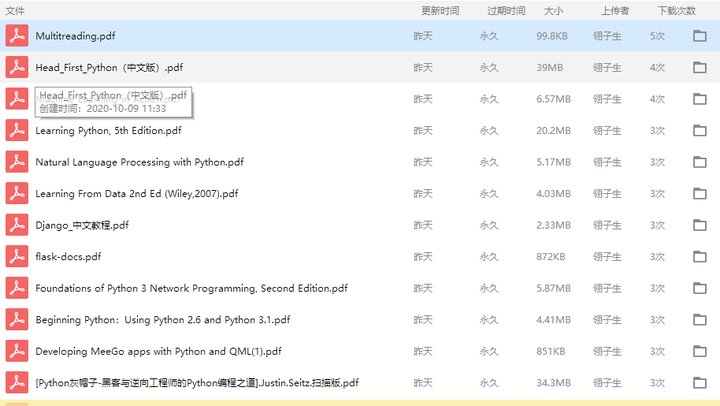Sort by the 下载次数 column header
Image resolution: width=720 pixels, height=406 pixels.
click(x=676, y=10)
